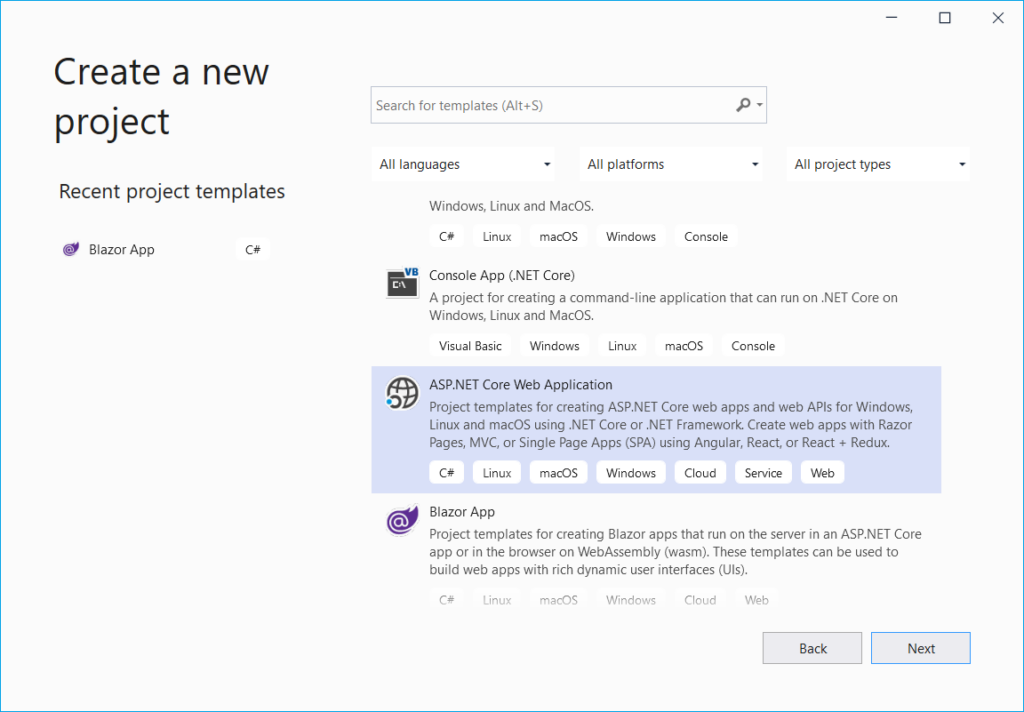Click macOS tag in topmost partial template row
Image resolution: width=1024 pixels, height=712 pixels.
pyautogui.click(x=558, y=236)
